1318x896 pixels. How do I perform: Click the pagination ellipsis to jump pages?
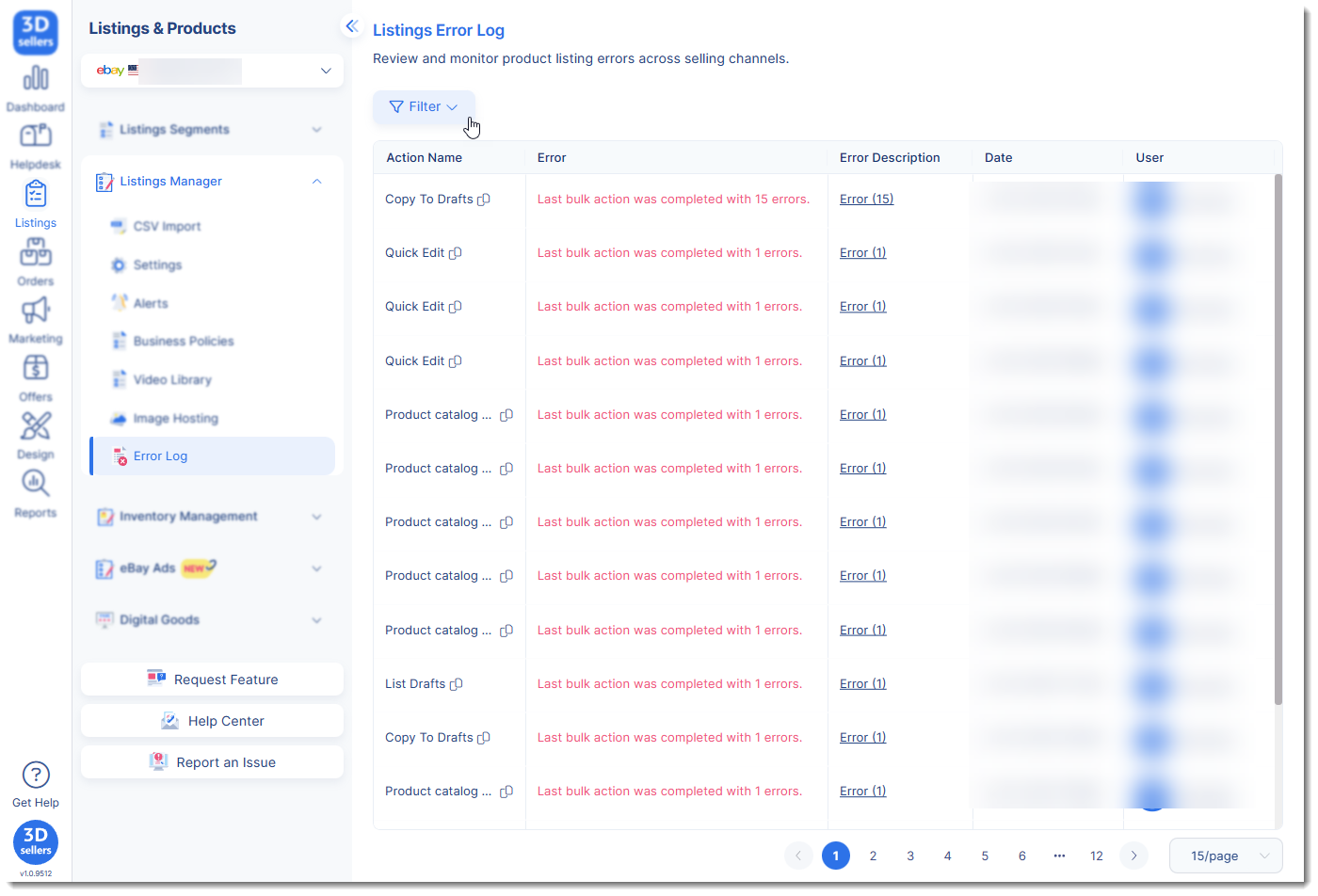[1059, 856]
